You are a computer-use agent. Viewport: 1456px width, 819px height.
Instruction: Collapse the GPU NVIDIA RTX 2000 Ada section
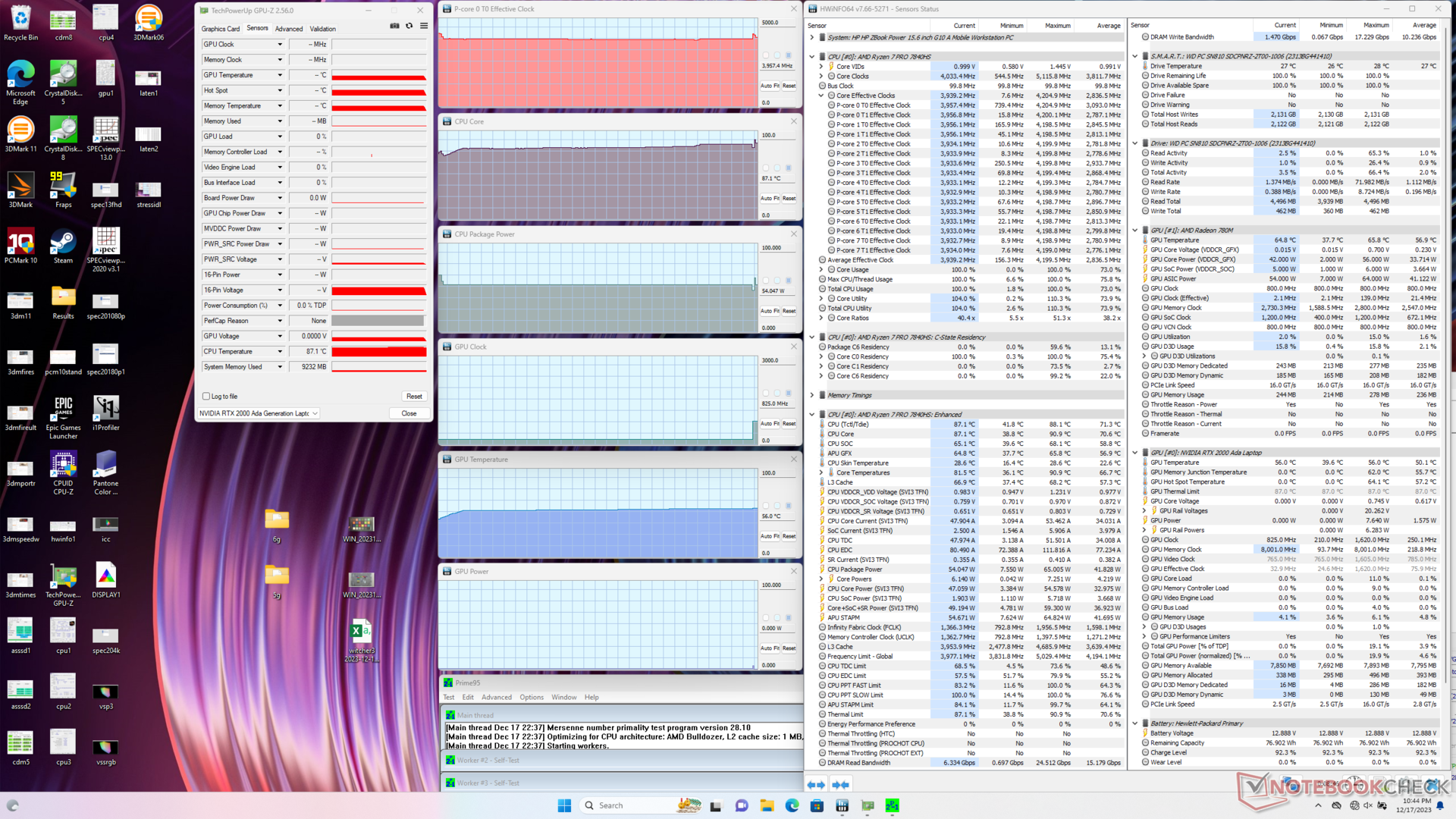click(x=1135, y=453)
